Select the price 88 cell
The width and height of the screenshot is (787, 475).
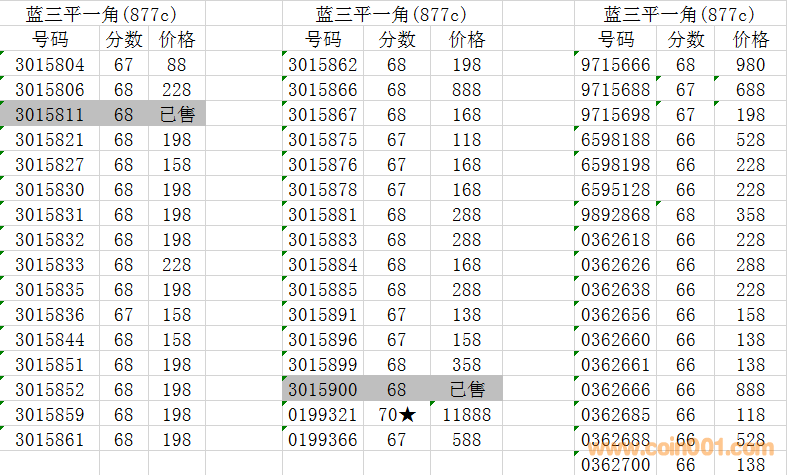click(x=177, y=65)
